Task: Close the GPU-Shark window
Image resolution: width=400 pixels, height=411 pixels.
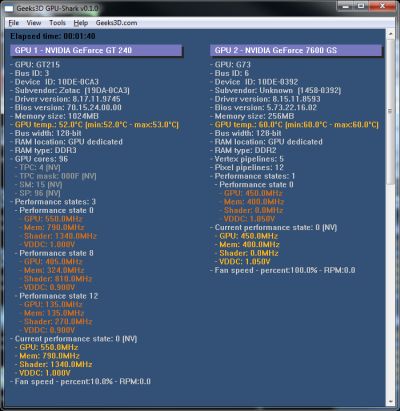Action: pos(383,6)
